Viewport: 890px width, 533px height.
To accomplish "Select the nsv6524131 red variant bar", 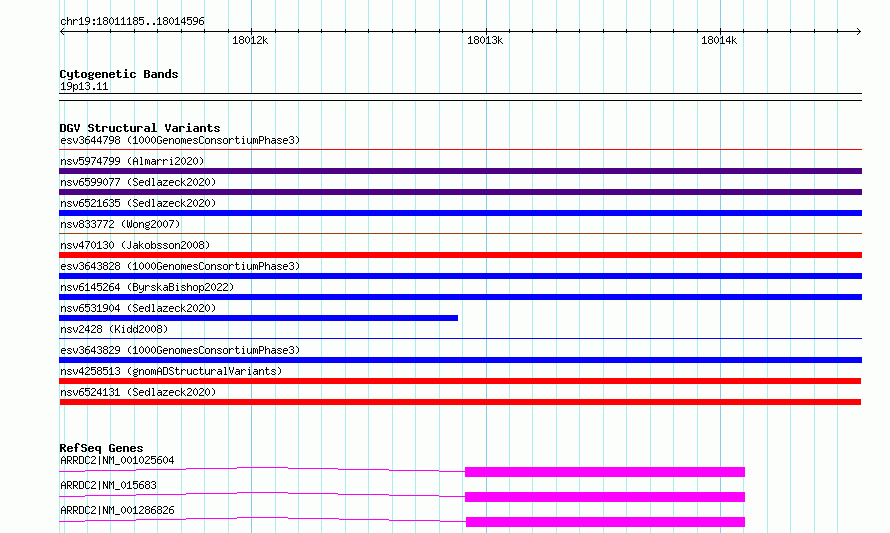I will [460, 402].
